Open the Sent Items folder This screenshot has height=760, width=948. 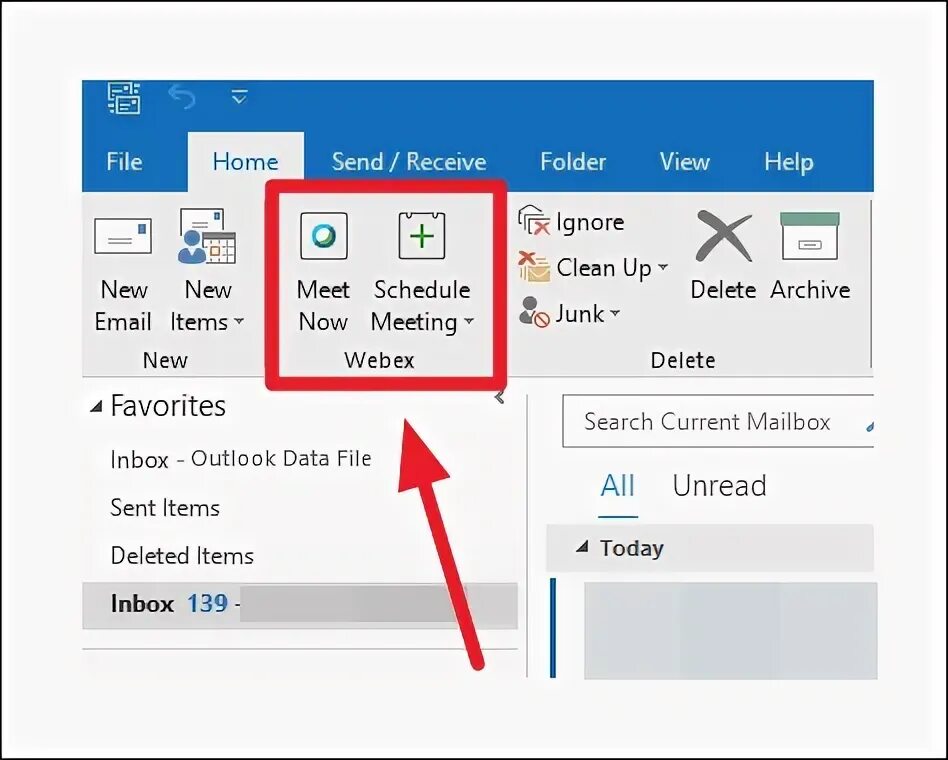(164, 507)
